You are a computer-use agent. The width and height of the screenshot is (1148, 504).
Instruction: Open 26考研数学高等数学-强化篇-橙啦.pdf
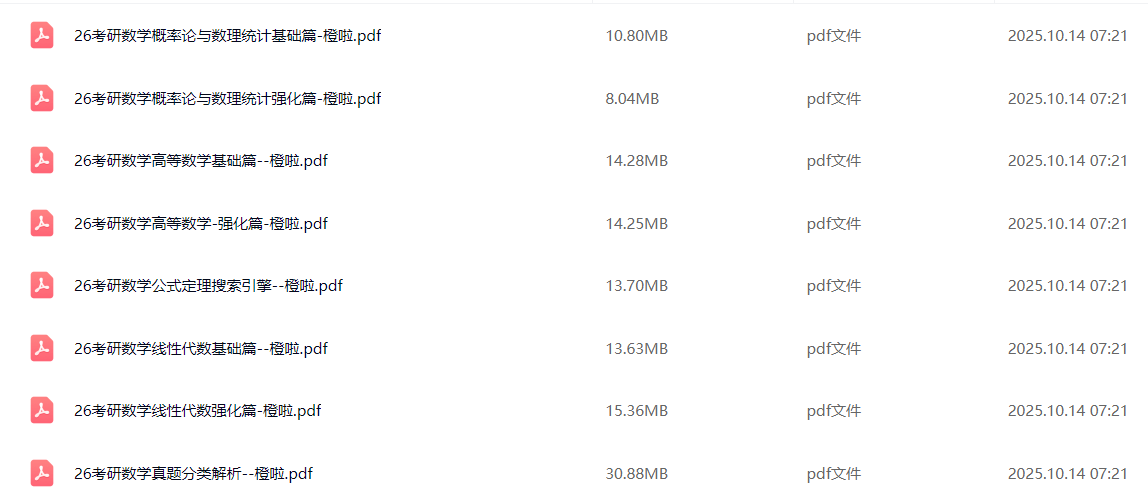click(x=201, y=223)
